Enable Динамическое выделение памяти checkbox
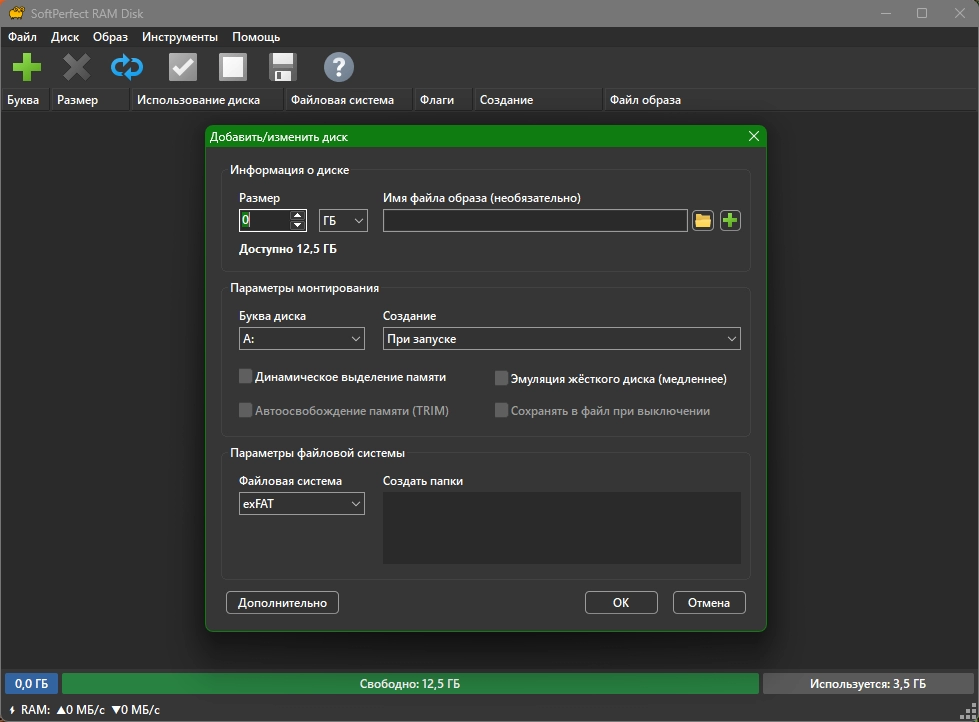The height and width of the screenshot is (722, 979). pyautogui.click(x=246, y=377)
